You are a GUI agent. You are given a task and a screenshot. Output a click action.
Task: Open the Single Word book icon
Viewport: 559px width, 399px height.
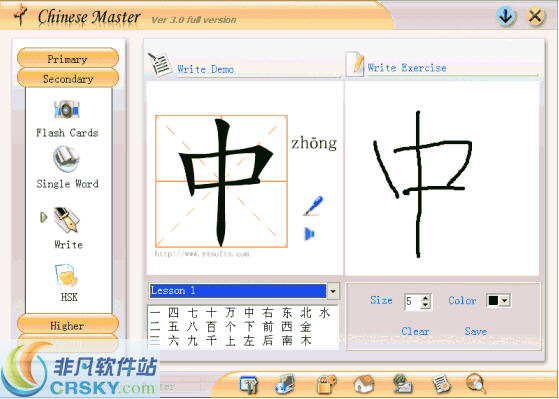pyautogui.click(x=67, y=159)
